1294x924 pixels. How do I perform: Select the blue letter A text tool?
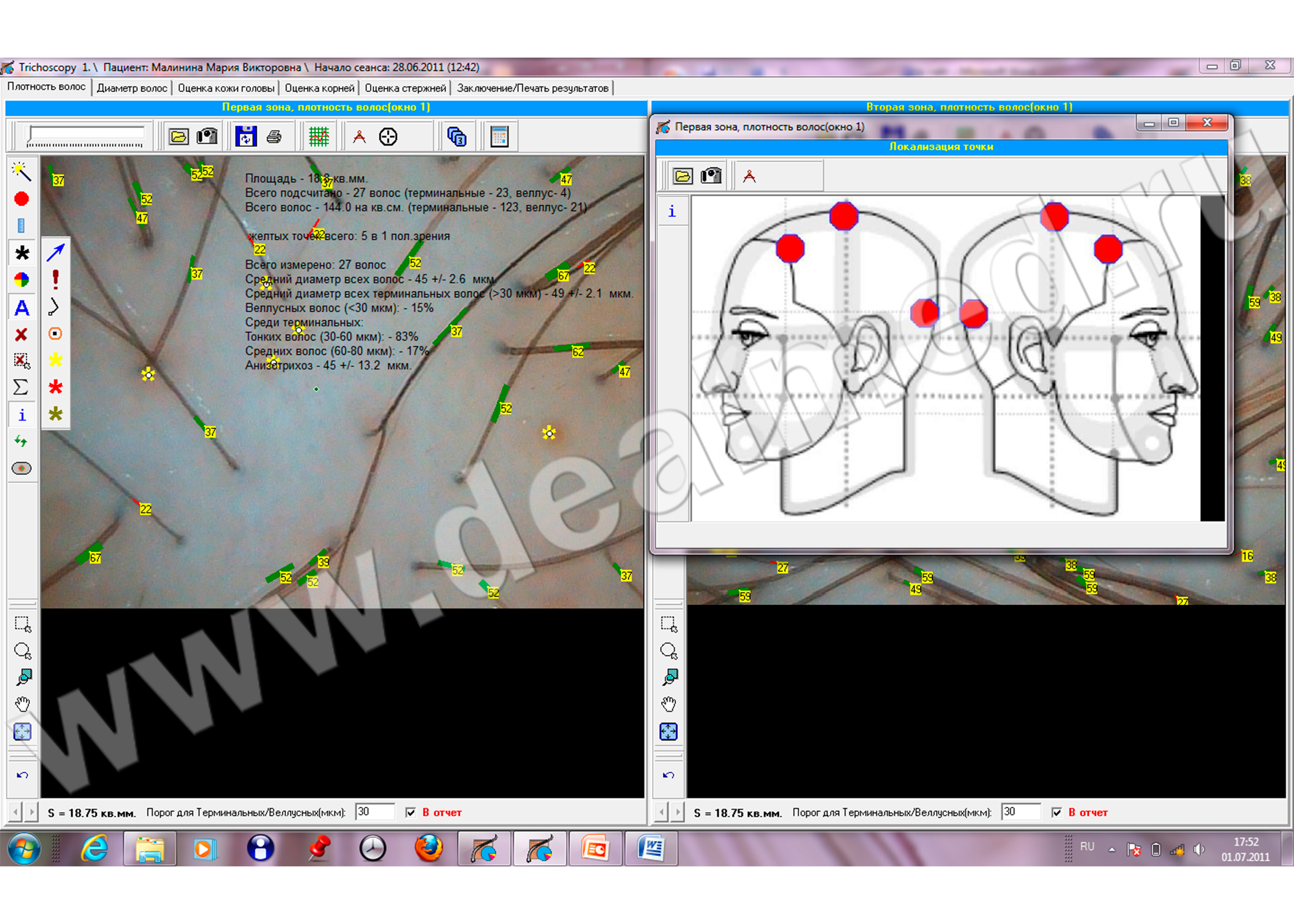[21, 308]
